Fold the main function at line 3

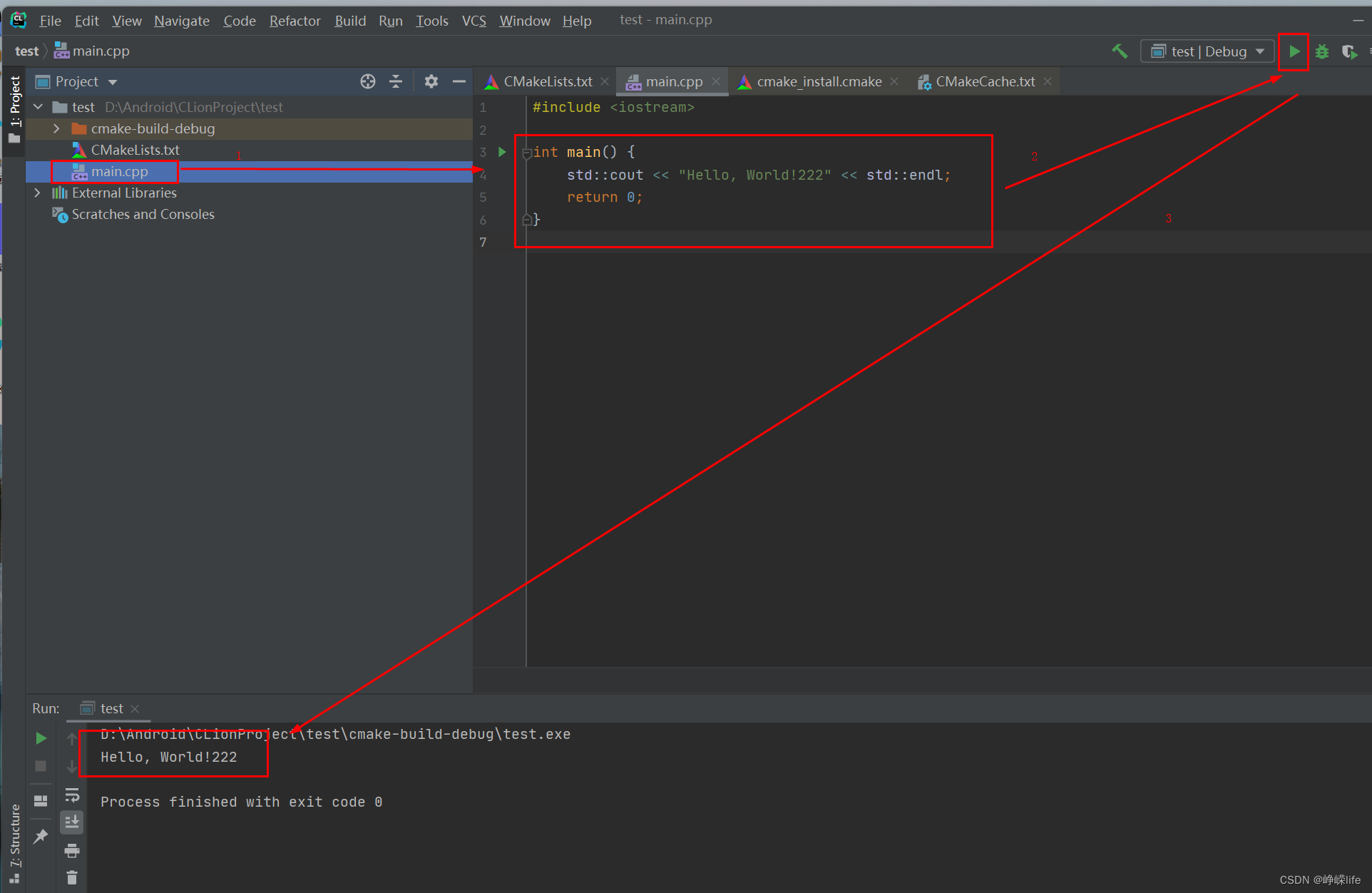[x=526, y=153]
